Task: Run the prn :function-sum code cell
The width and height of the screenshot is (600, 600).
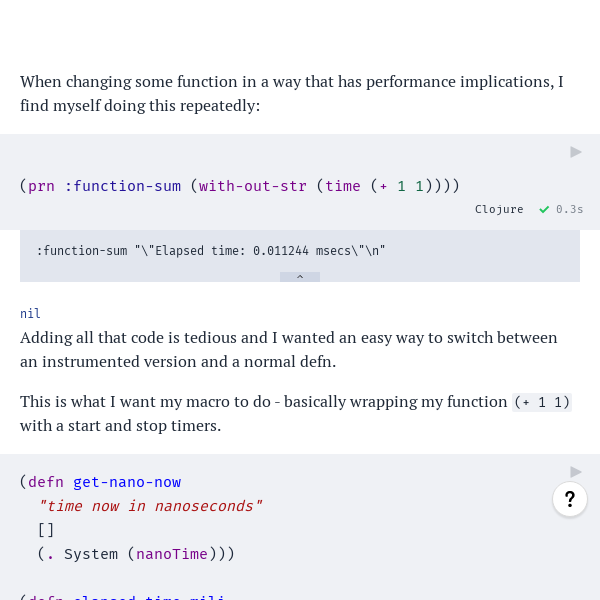Action: [576, 152]
